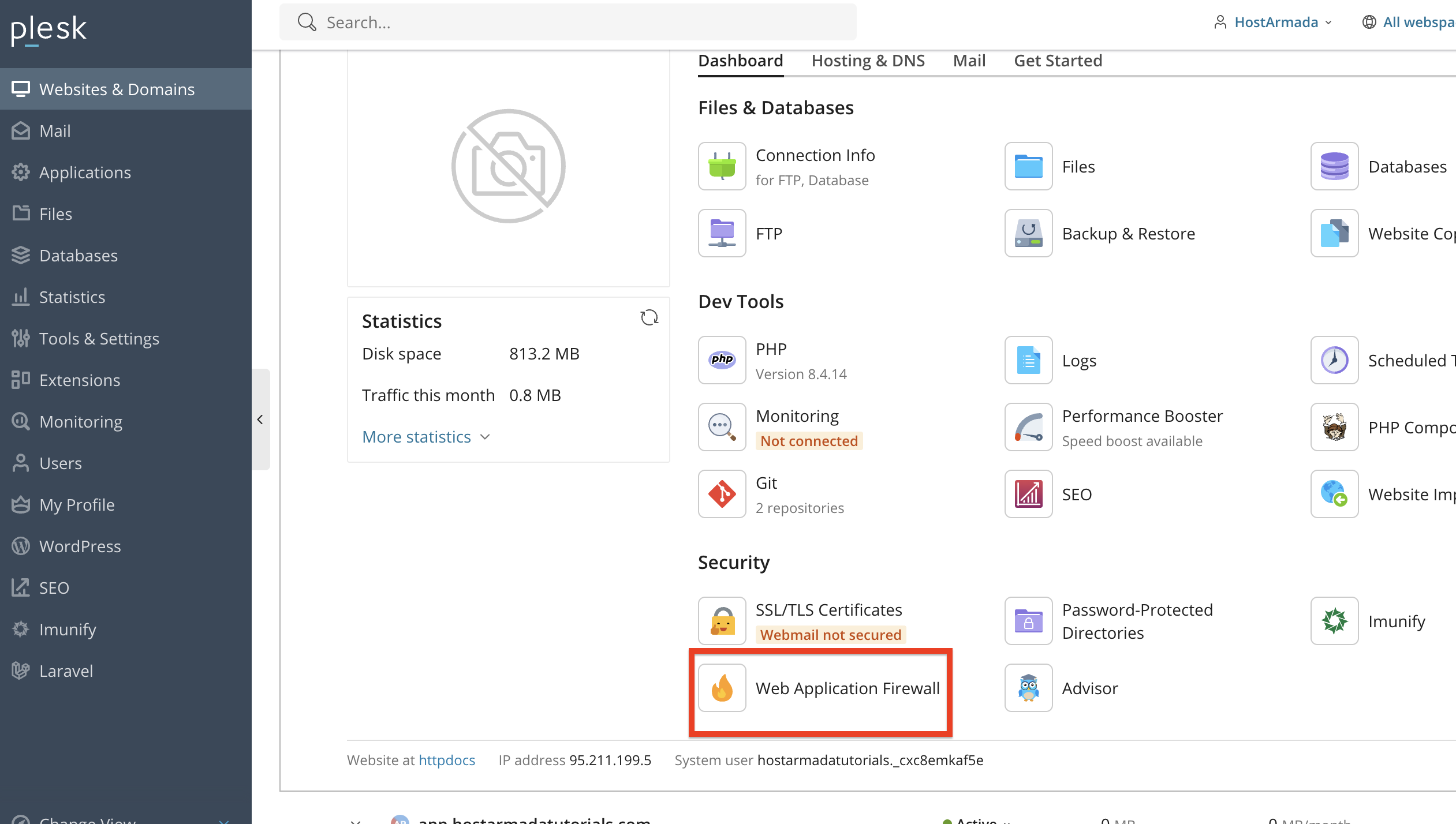Open the HostArmada account dropdown
Viewport: 1456px width, 824px height.
(x=1276, y=22)
